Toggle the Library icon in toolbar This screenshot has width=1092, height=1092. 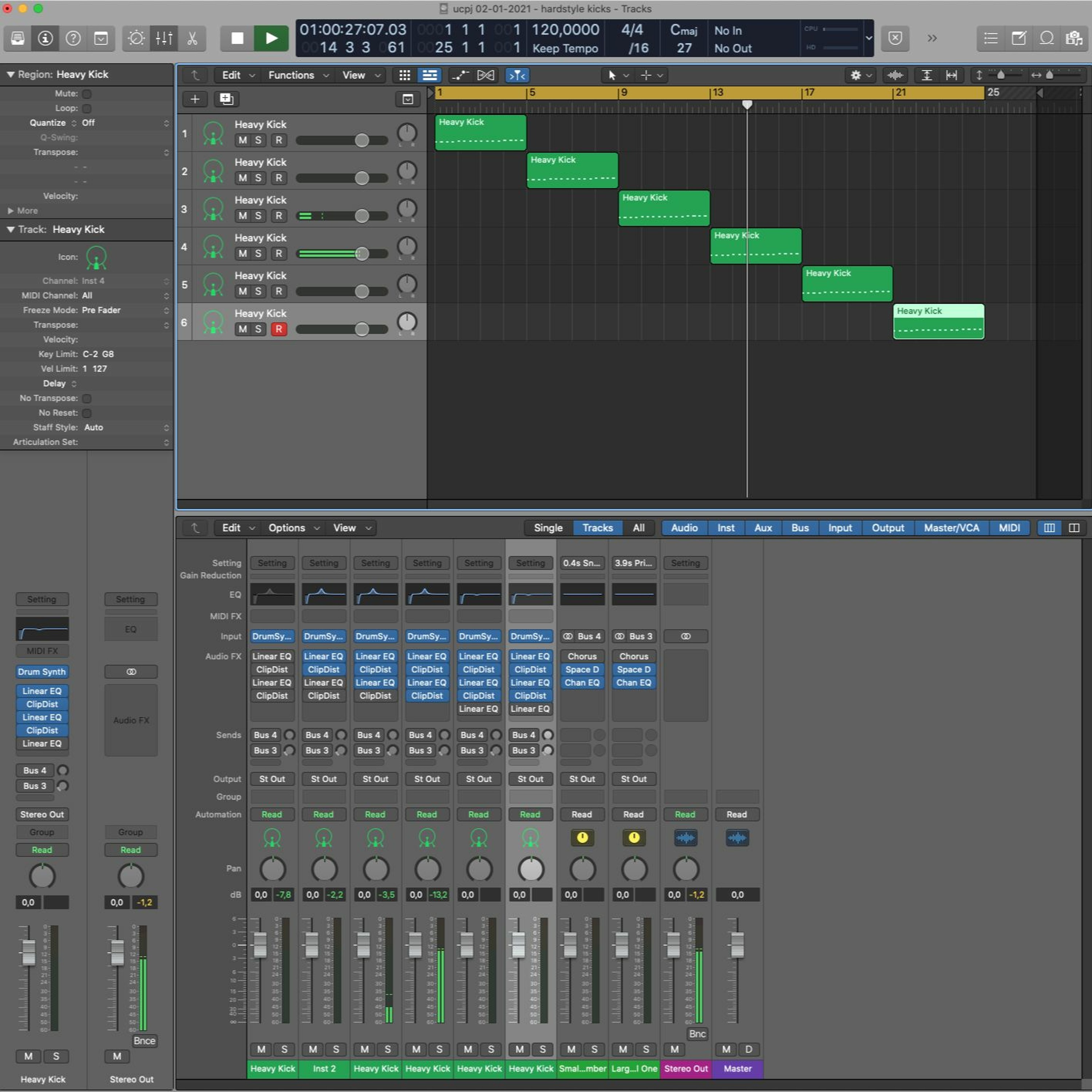pos(17,39)
